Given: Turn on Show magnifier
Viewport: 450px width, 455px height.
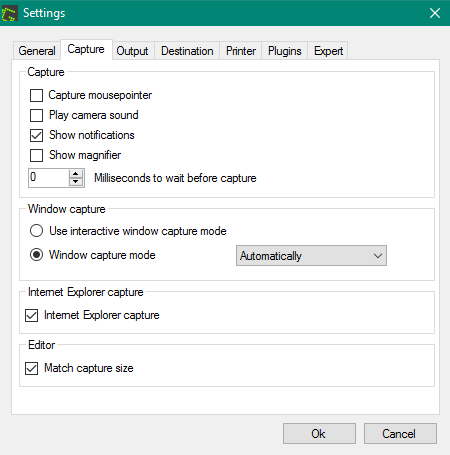Looking at the screenshot, I should [x=36, y=155].
